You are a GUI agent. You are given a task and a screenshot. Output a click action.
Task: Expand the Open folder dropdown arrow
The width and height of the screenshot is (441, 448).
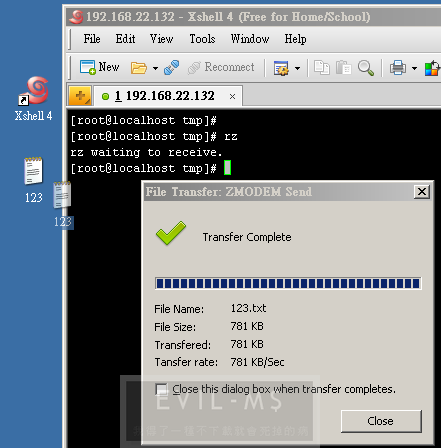click(x=155, y=68)
